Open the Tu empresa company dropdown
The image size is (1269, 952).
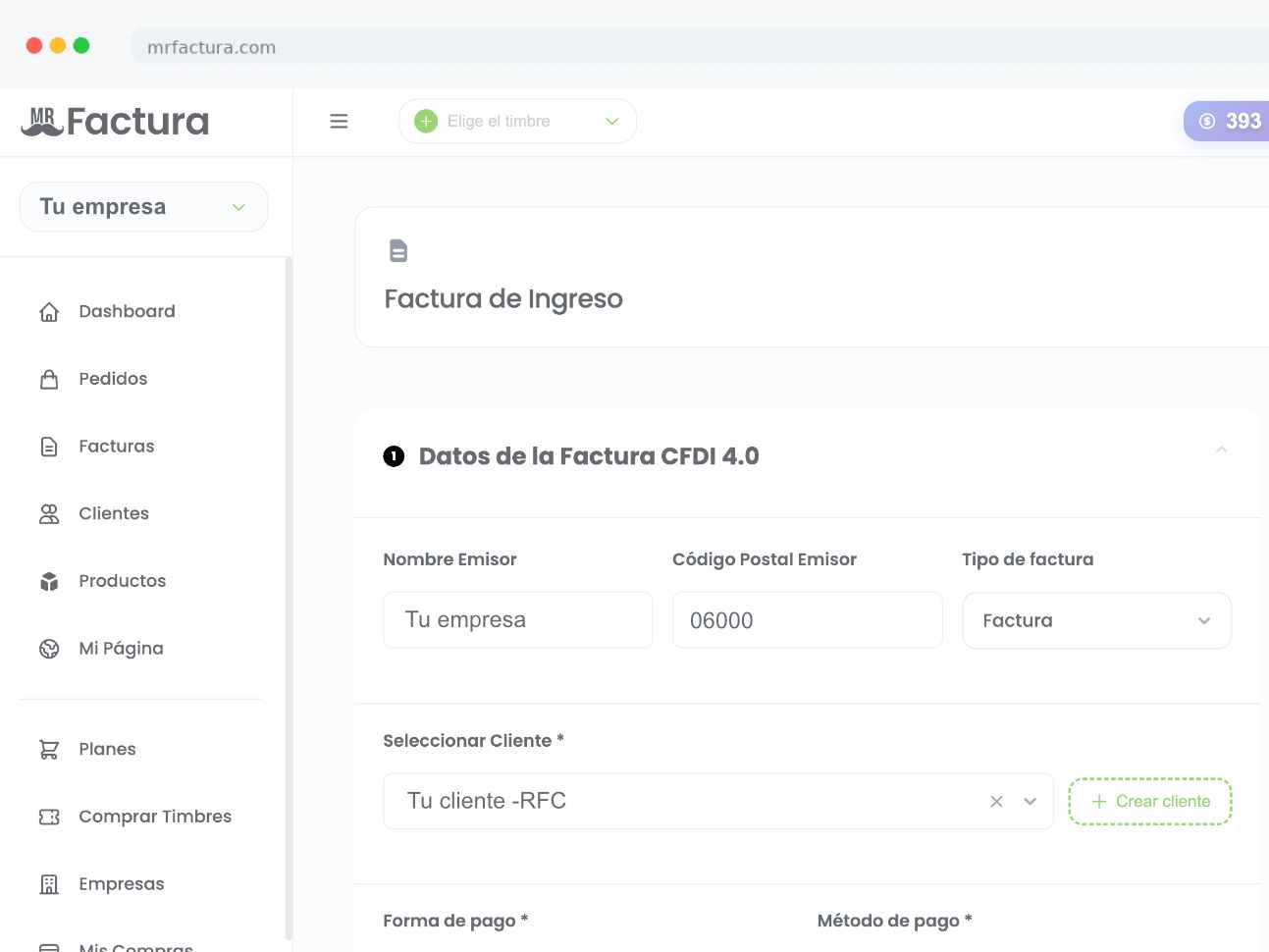(143, 207)
